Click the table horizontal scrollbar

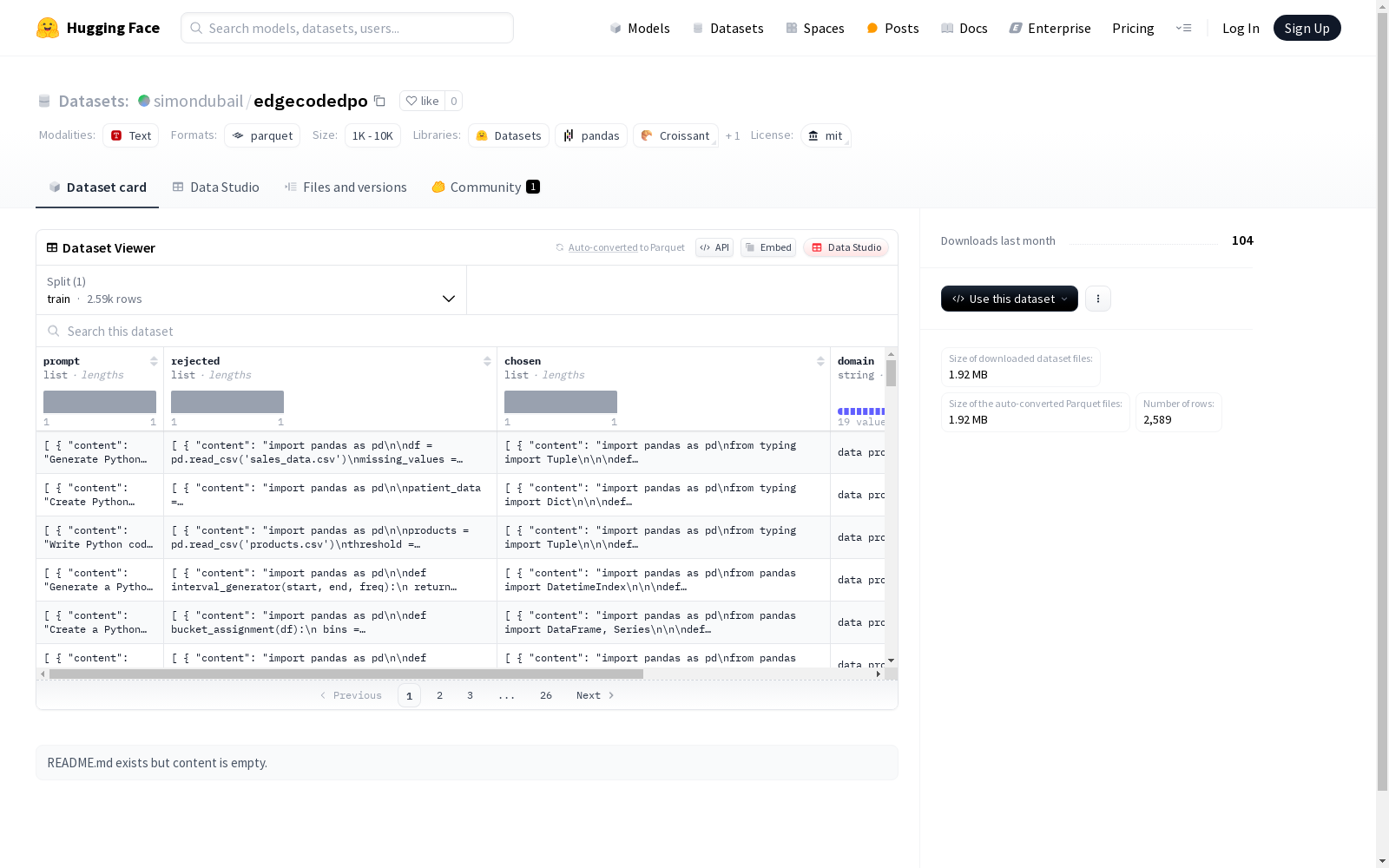click(346, 674)
